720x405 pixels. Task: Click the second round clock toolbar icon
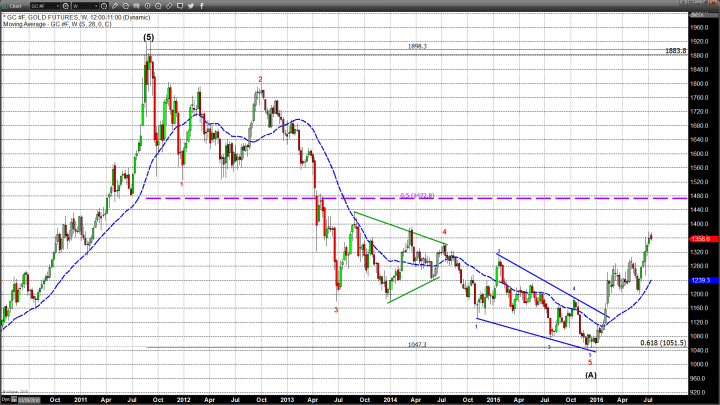point(158,6)
